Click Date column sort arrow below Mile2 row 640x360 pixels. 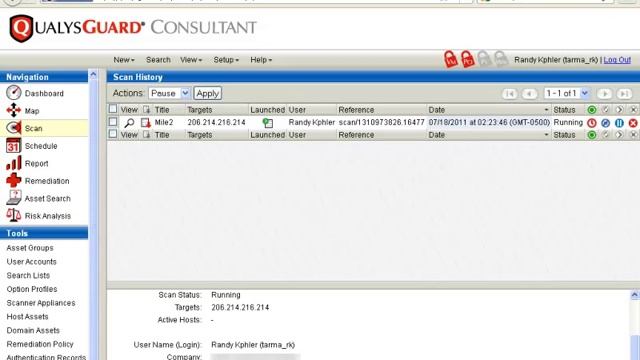546,135
